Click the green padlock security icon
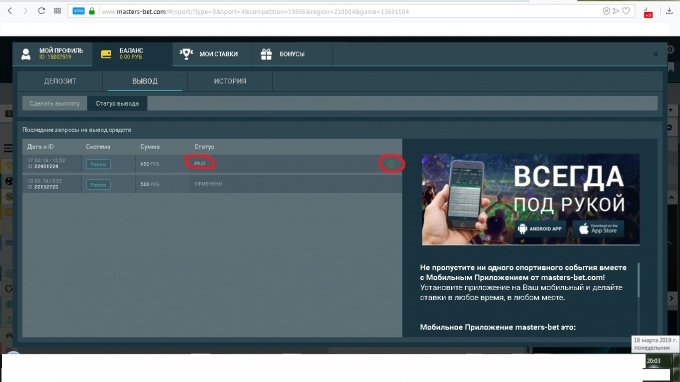The height and width of the screenshot is (382, 680). [92, 11]
